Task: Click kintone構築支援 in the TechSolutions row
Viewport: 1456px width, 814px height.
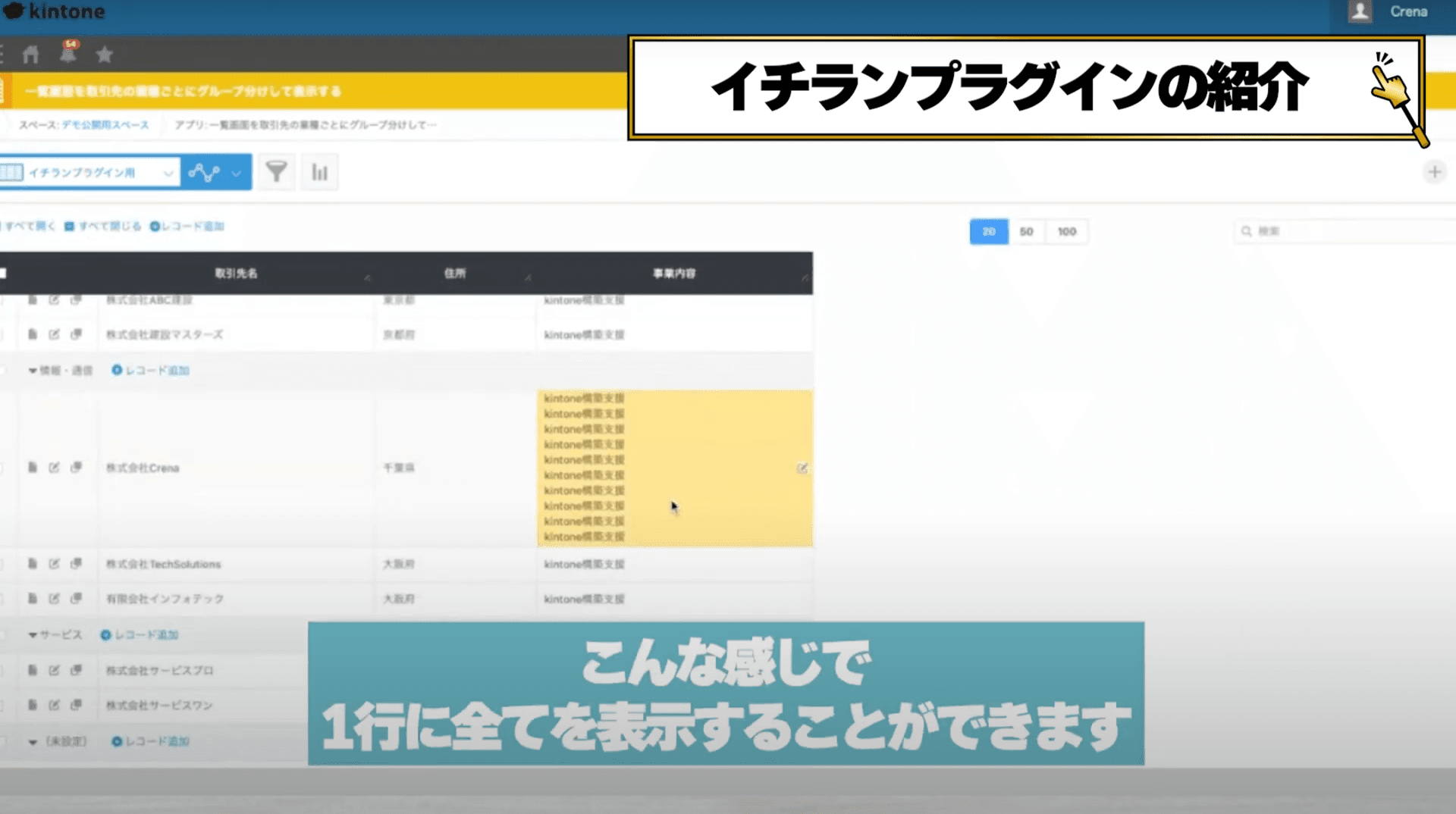Action: coord(584,564)
